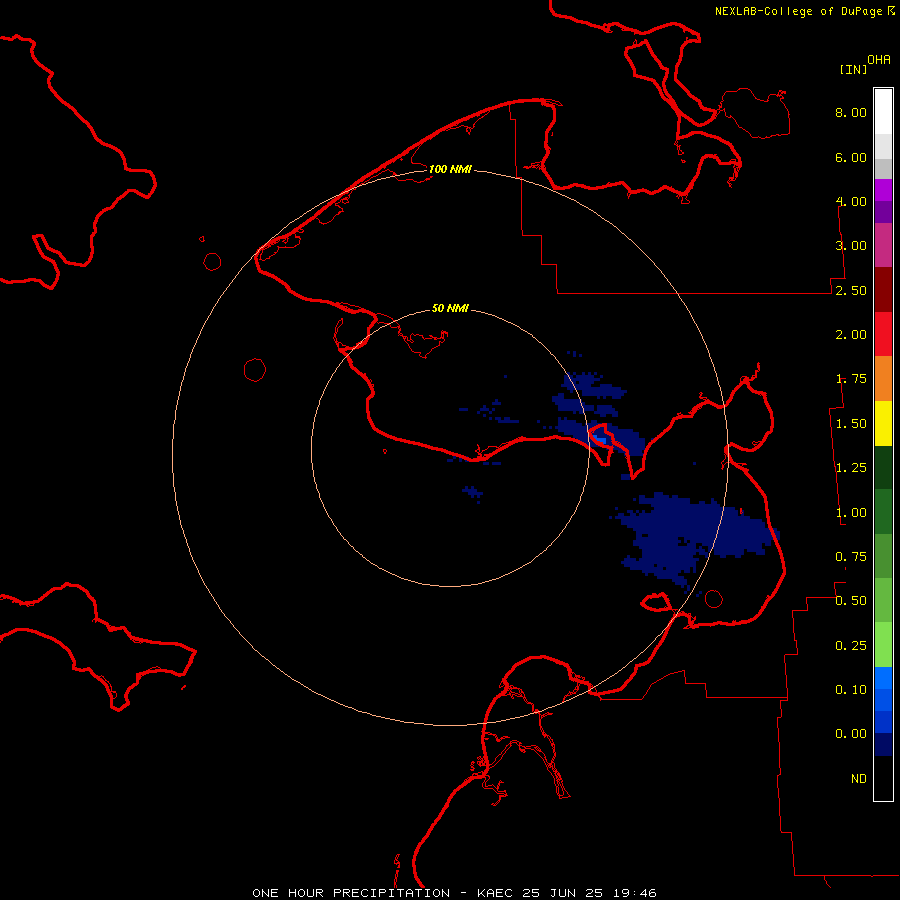Click the 0.75 legend value

(x=851, y=557)
